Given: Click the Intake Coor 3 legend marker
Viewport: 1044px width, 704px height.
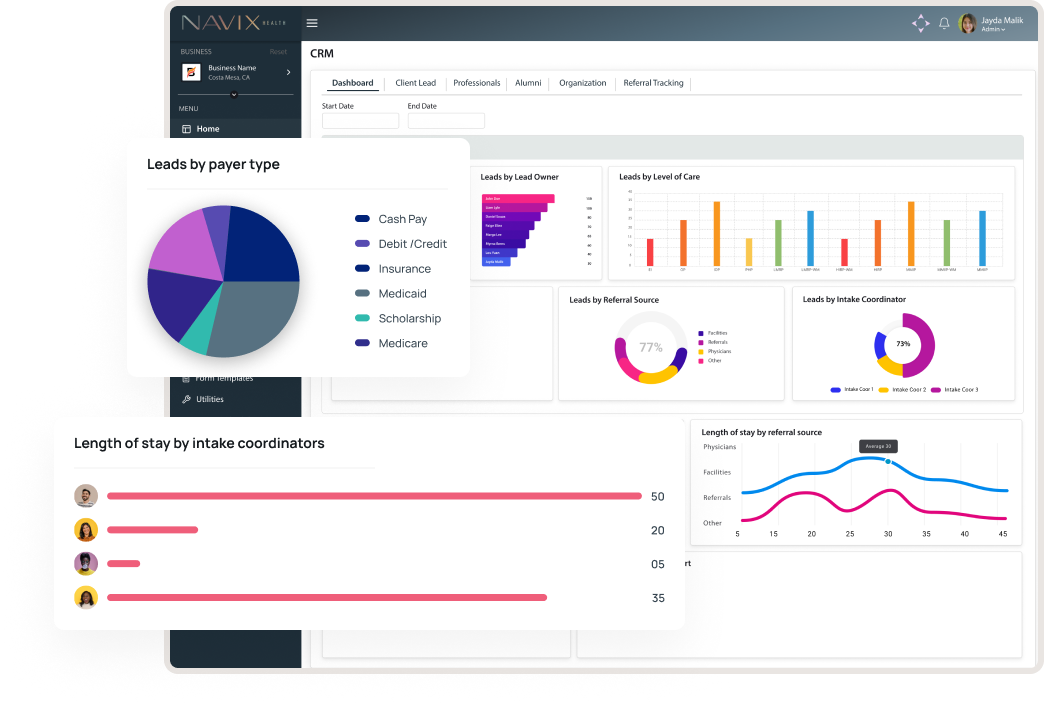Looking at the screenshot, I should [x=935, y=390].
